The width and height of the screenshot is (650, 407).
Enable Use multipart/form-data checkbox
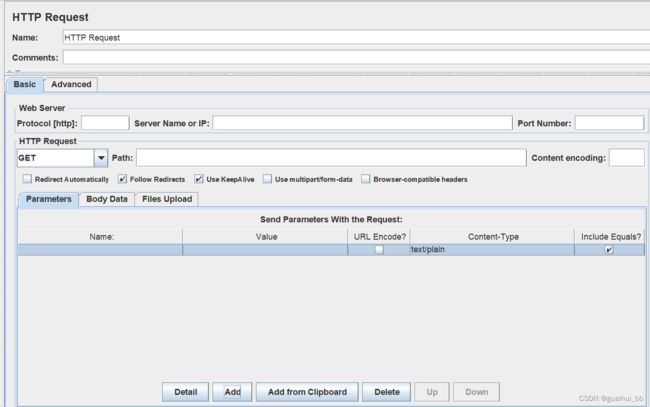tap(267, 179)
